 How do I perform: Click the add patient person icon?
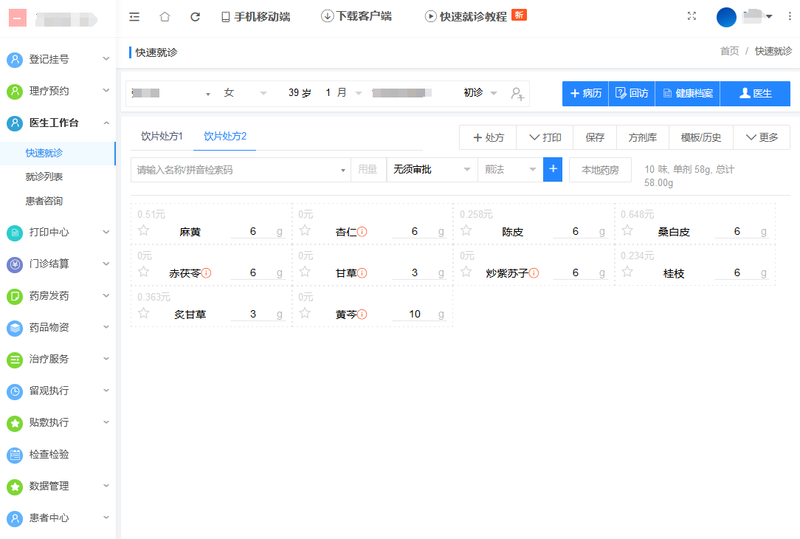click(x=517, y=93)
